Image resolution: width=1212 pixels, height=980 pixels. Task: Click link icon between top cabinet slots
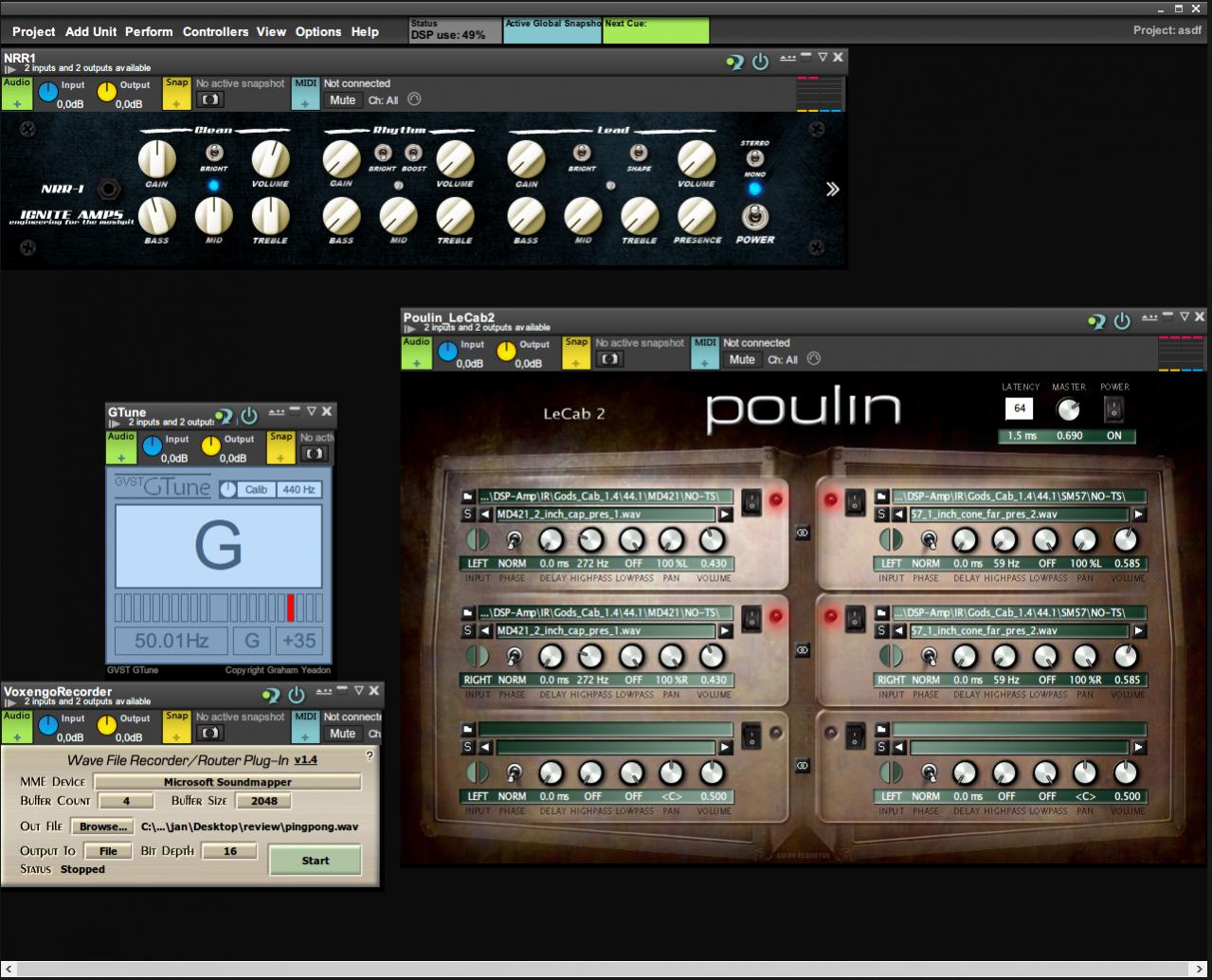point(802,533)
